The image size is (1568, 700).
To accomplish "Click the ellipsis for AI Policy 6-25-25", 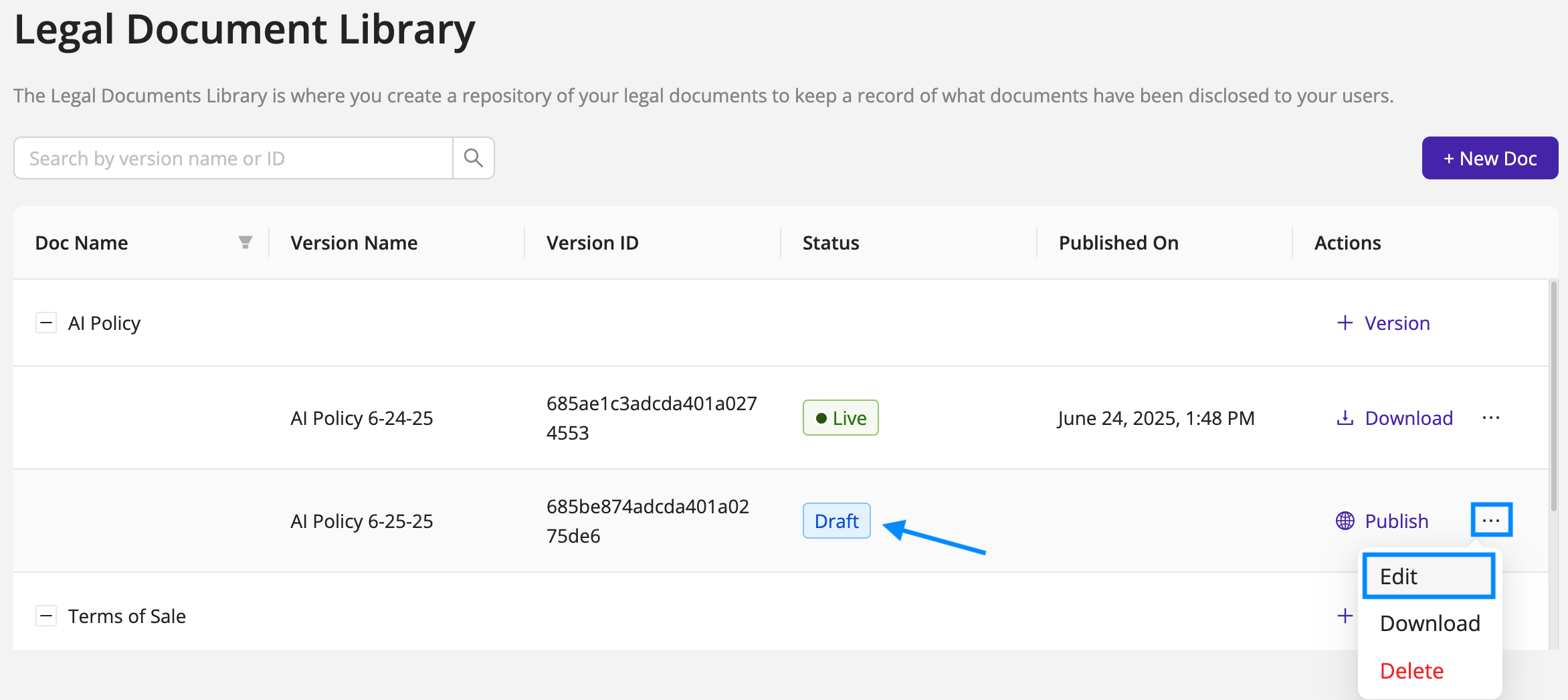I will tap(1490, 520).
